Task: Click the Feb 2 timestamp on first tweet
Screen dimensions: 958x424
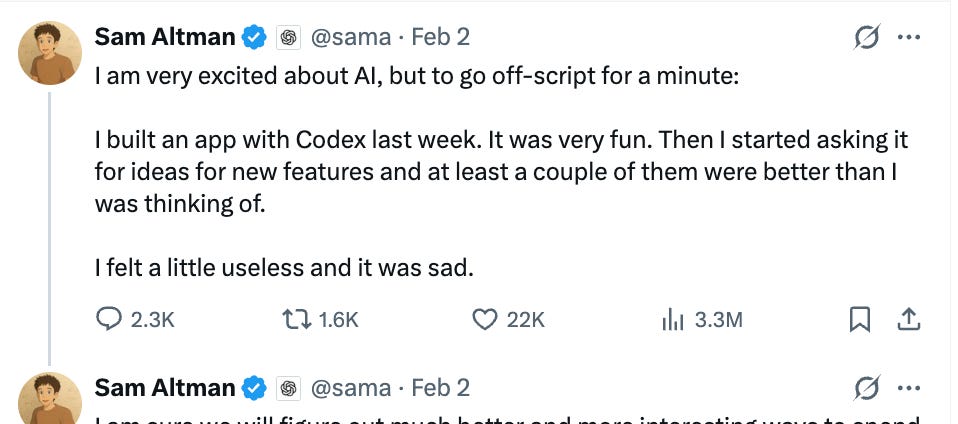Action: click(x=440, y=38)
